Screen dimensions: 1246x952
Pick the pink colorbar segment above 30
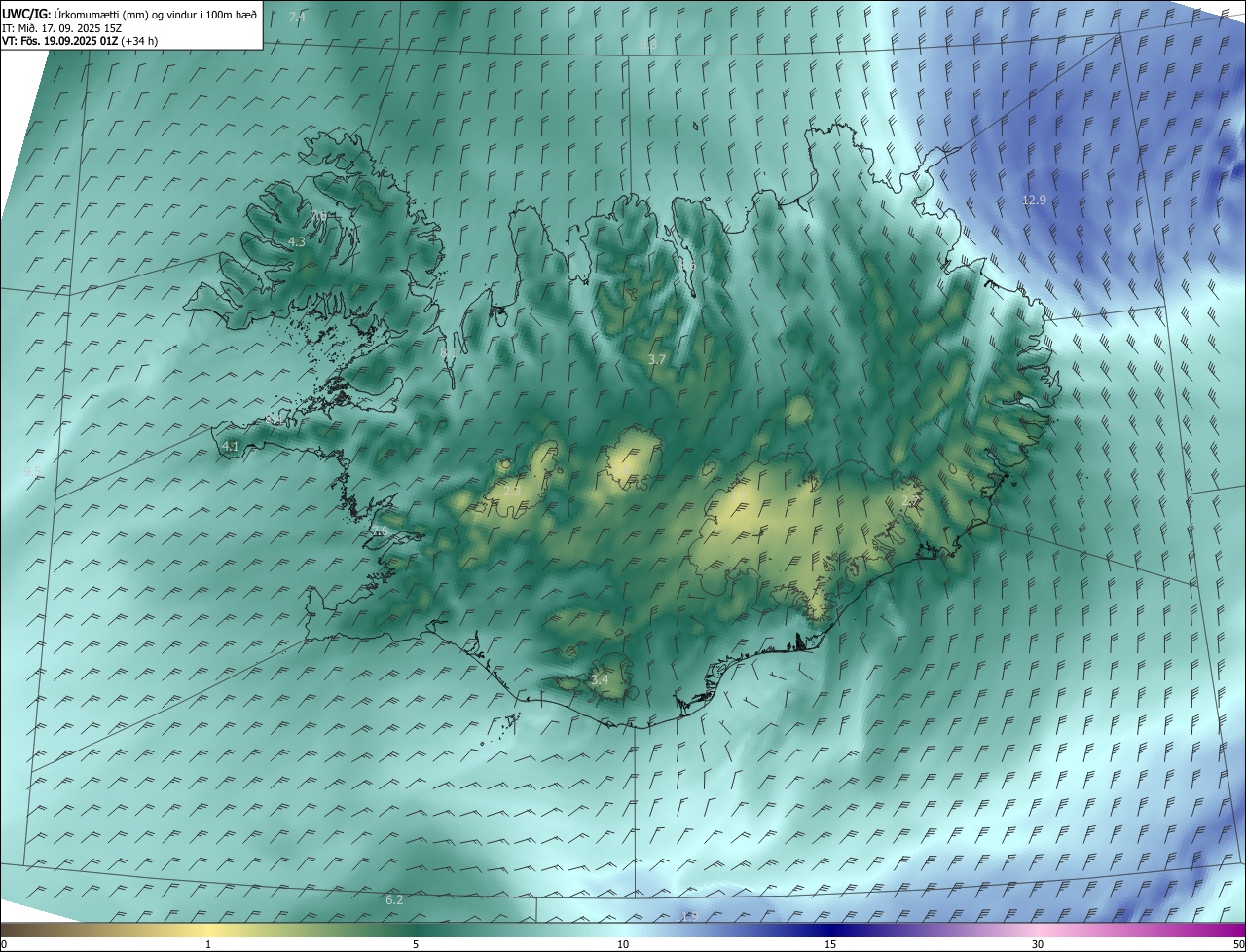point(1038,931)
